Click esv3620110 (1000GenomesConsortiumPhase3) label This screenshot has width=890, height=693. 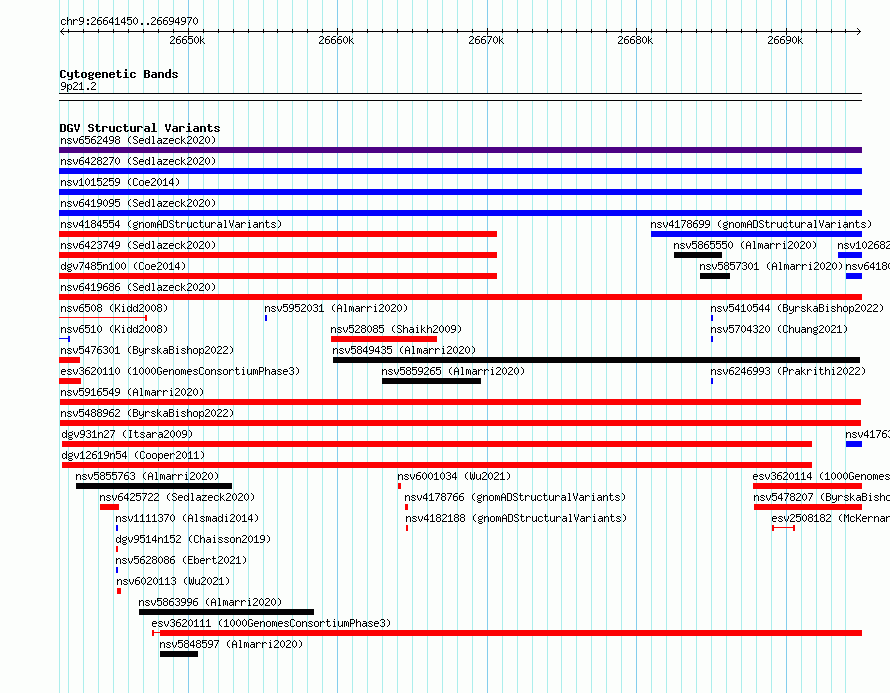(180, 371)
